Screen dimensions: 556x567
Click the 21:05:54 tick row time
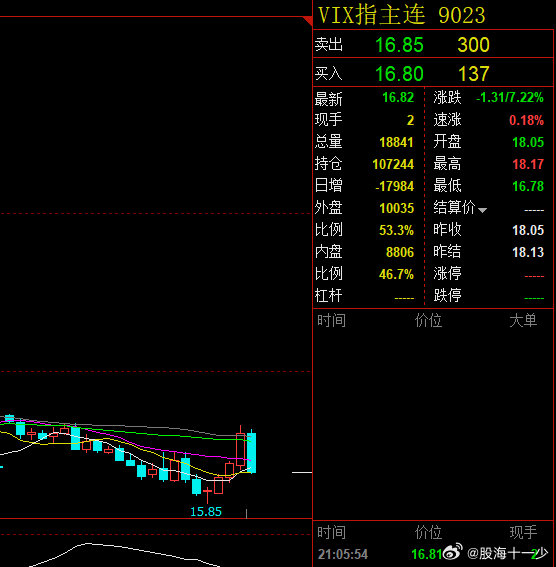tap(343, 554)
